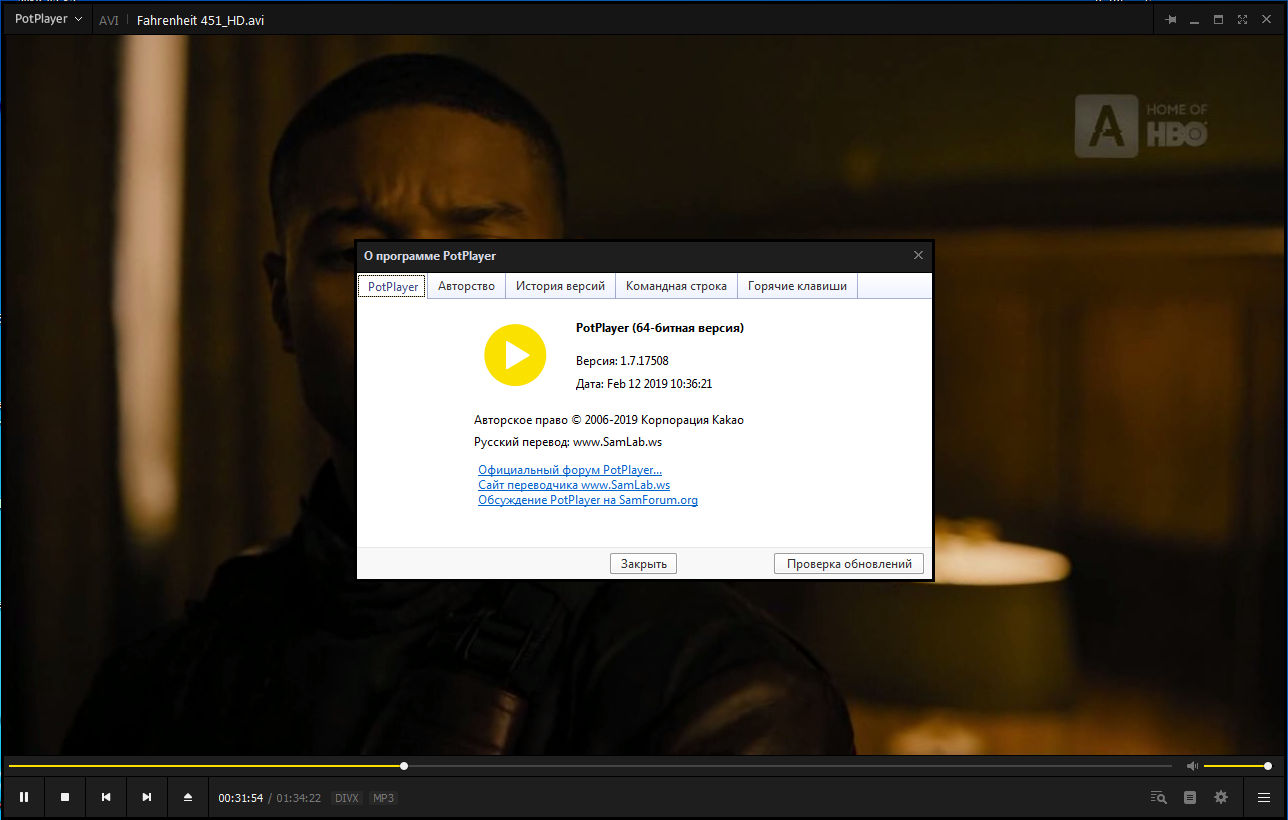The image size is (1288, 820).
Task: Stop the video playback
Action: [65, 797]
